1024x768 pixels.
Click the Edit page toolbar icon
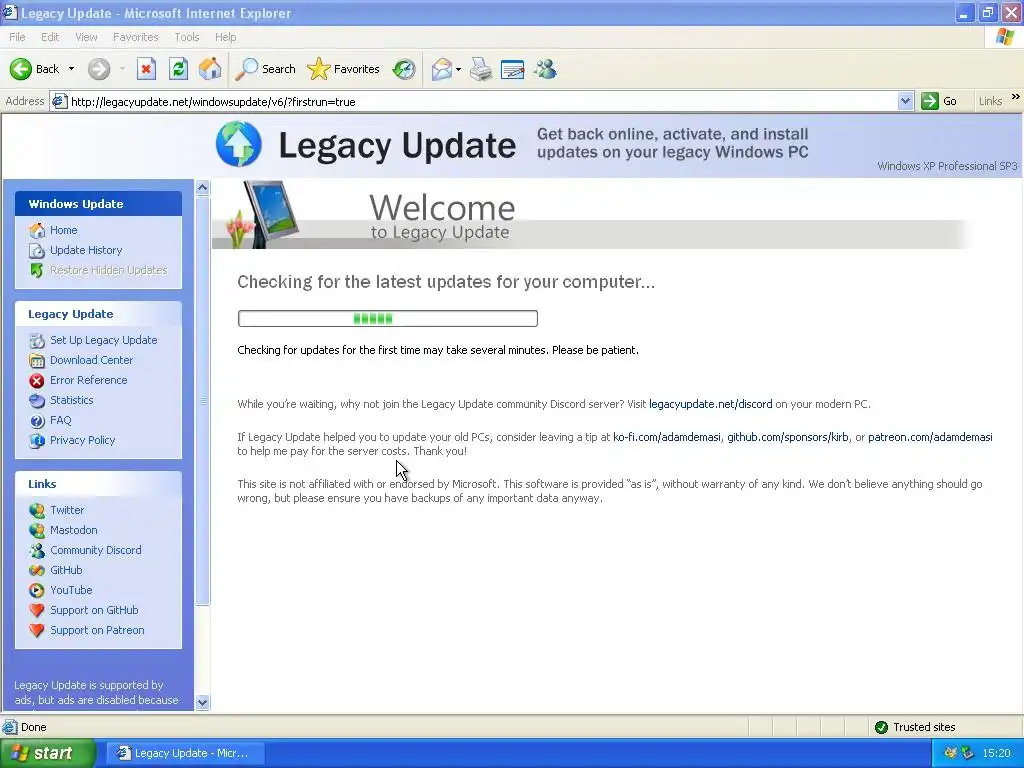coord(513,69)
